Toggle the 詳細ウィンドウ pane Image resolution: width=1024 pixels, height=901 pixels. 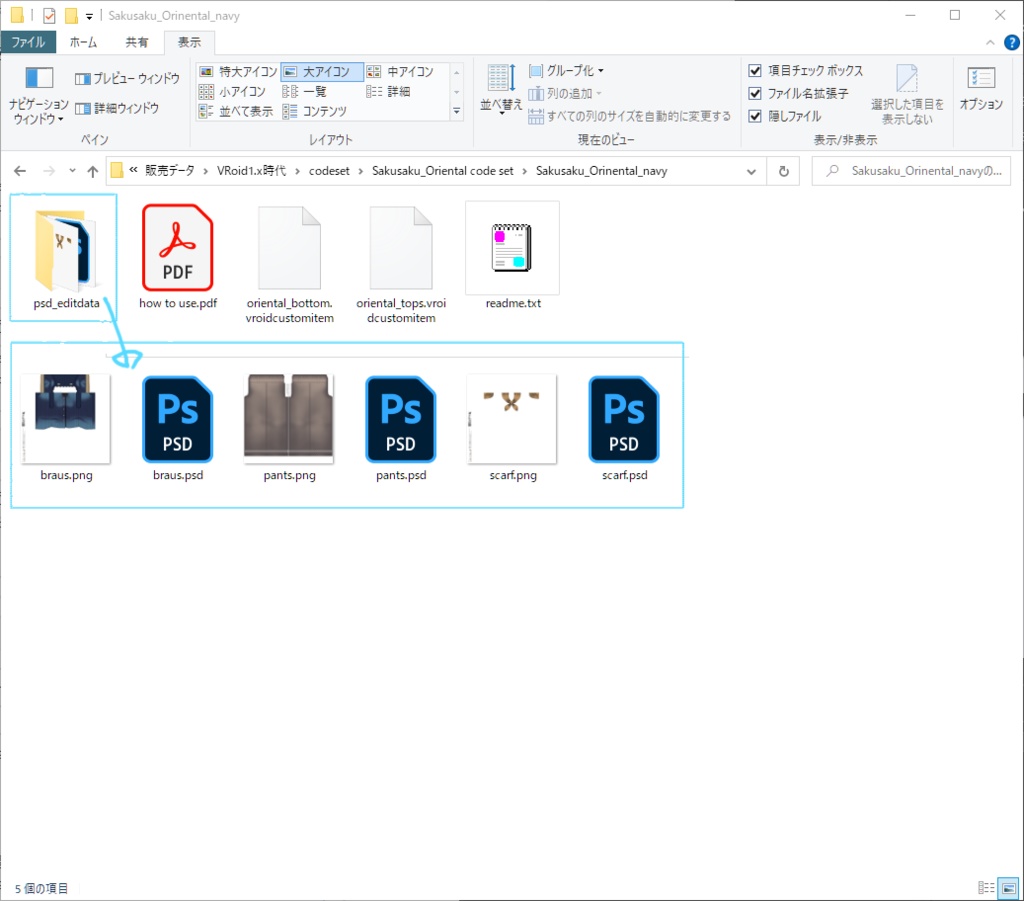point(117,108)
